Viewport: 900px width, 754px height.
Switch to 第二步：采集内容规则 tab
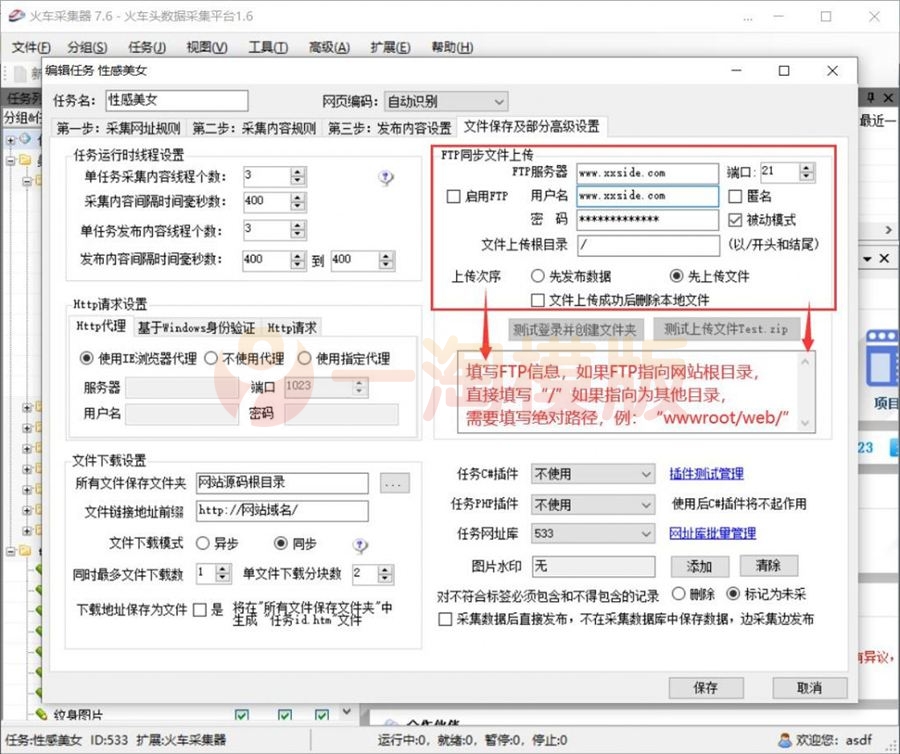[254, 128]
